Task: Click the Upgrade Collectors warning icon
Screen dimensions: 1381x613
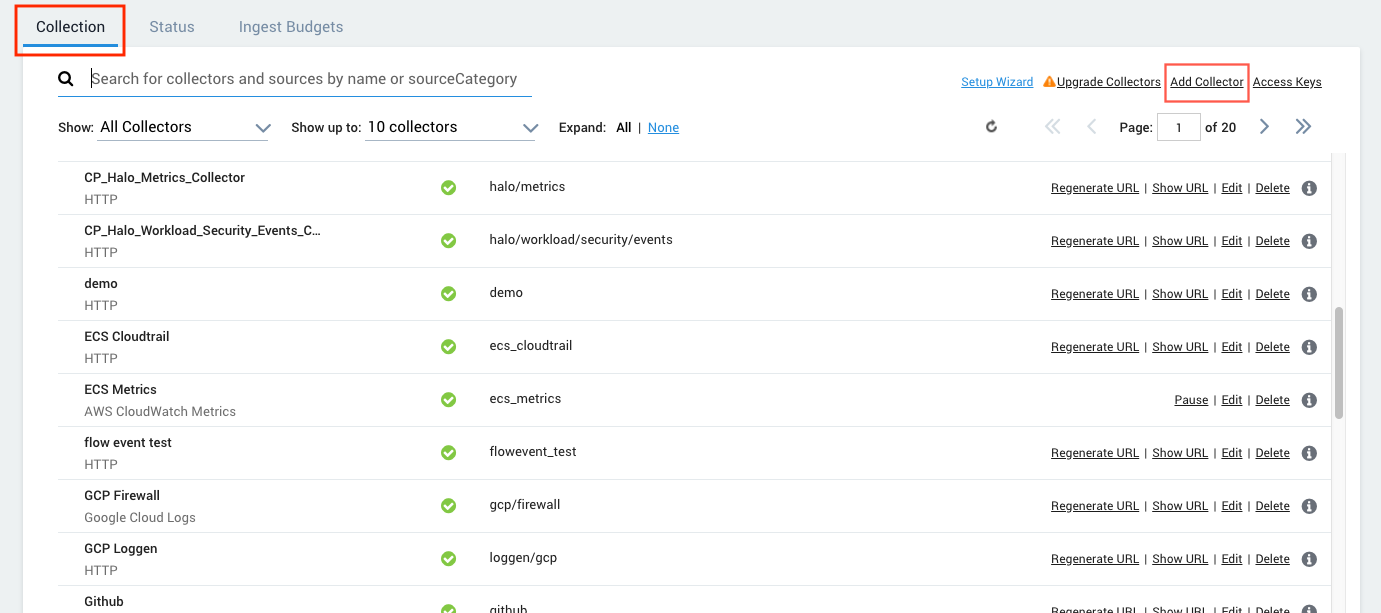Action: pyautogui.click(x=1049, y=82)
